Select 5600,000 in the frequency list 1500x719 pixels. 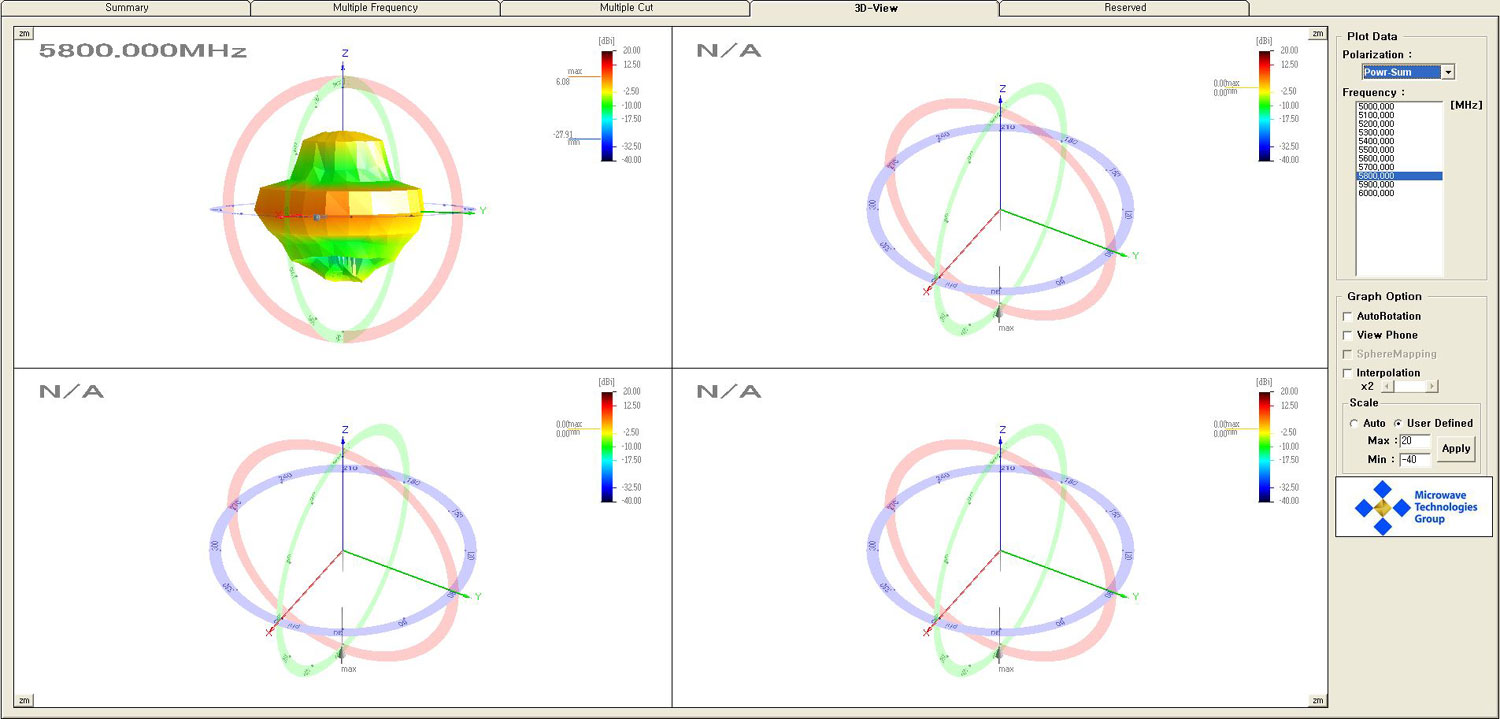pyautogui.click(x=1399, y=158)
